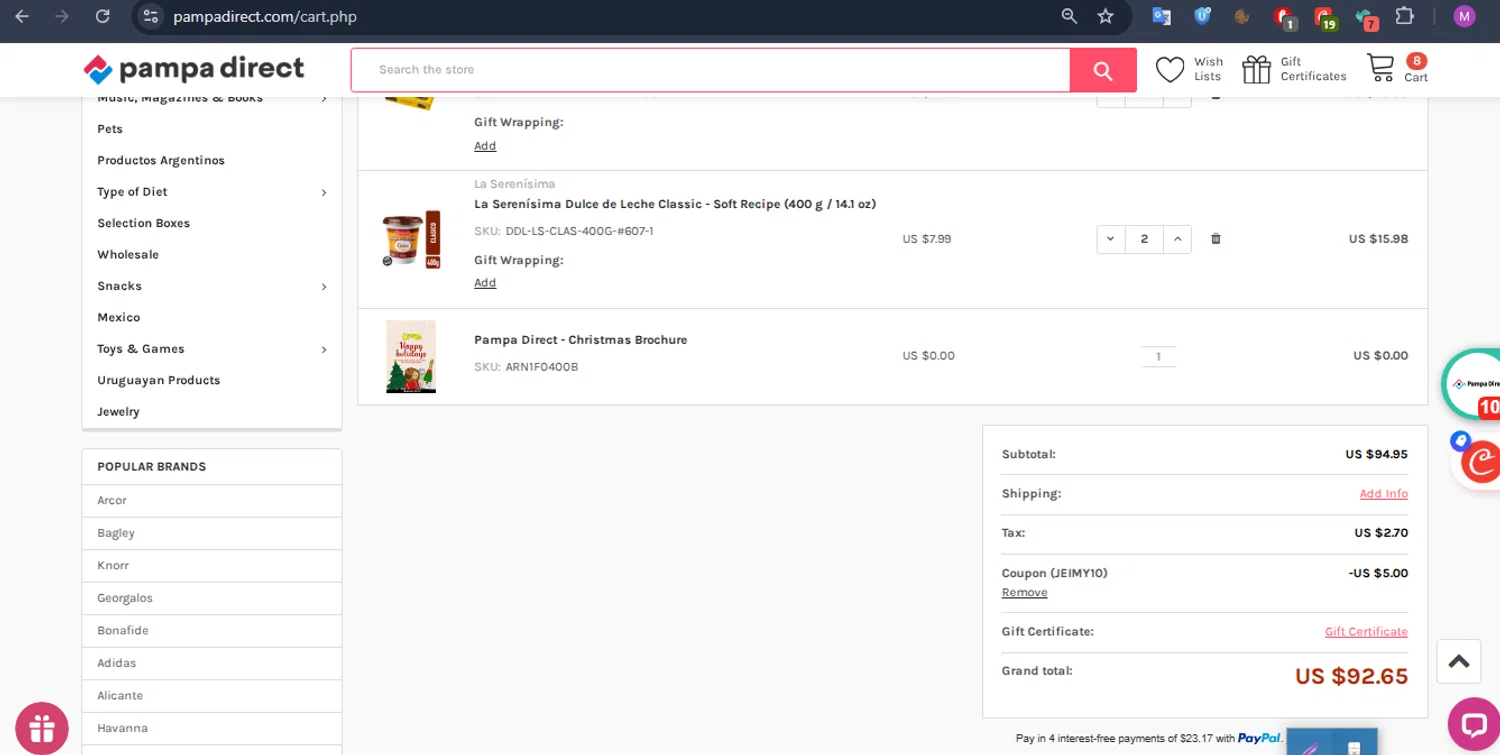This screenshot has height=755, width=1500.
Task: Open the Pets category
Action: pos(110,129)
